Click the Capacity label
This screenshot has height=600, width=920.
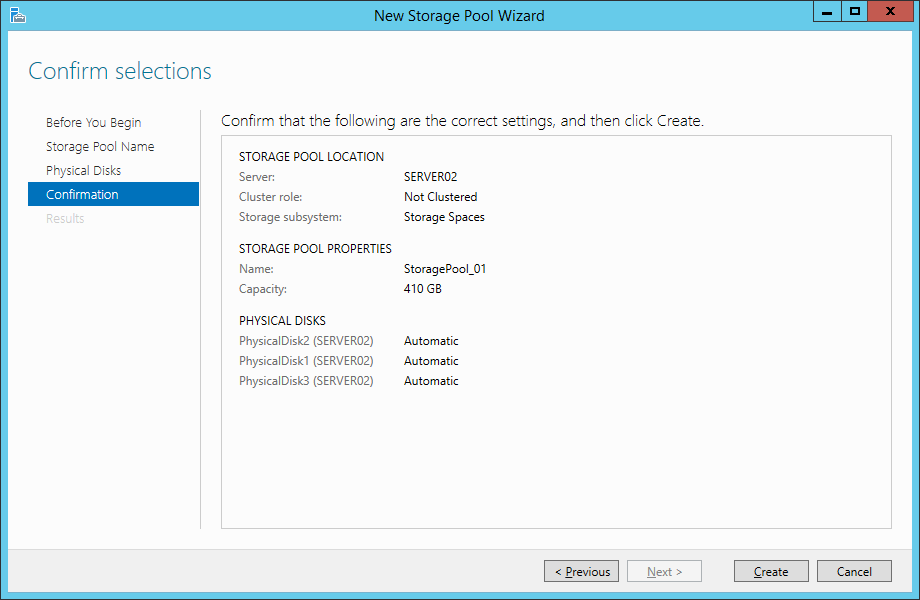pyautogui.click(x=262, y=289)
